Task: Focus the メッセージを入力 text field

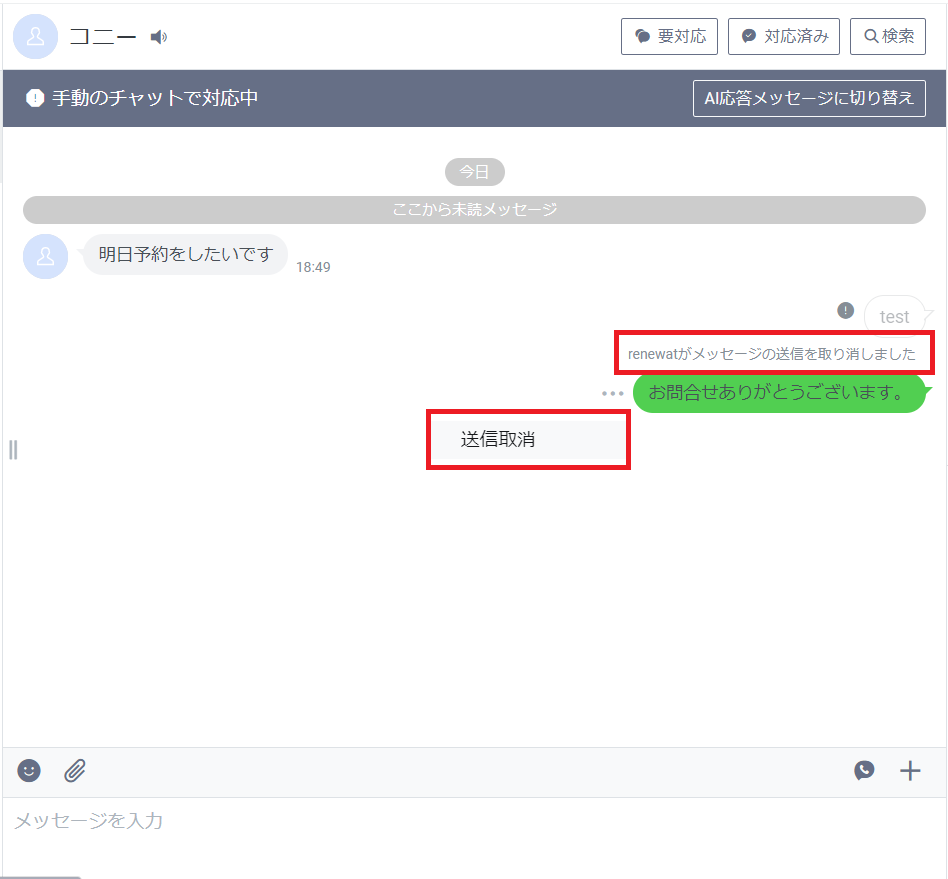Action: 475,837
